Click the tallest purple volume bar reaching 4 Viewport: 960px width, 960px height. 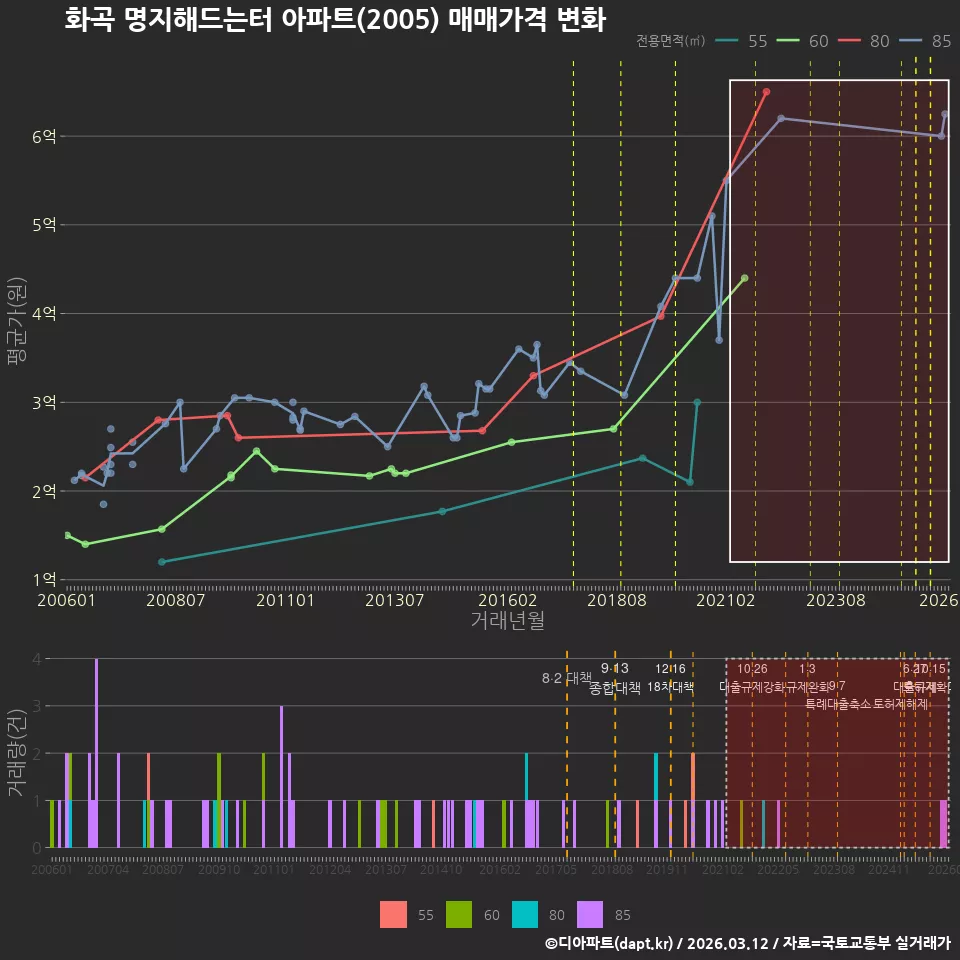96,753
